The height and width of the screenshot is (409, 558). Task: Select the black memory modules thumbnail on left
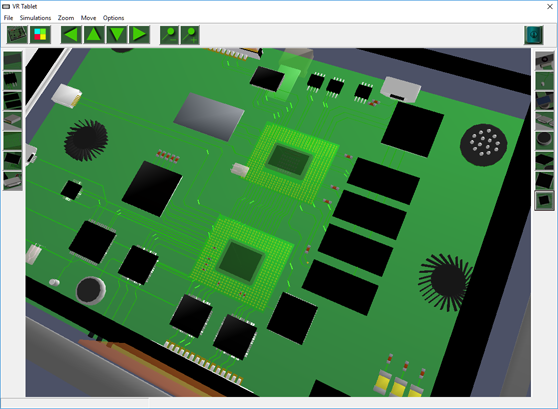(x=12, y=101)
